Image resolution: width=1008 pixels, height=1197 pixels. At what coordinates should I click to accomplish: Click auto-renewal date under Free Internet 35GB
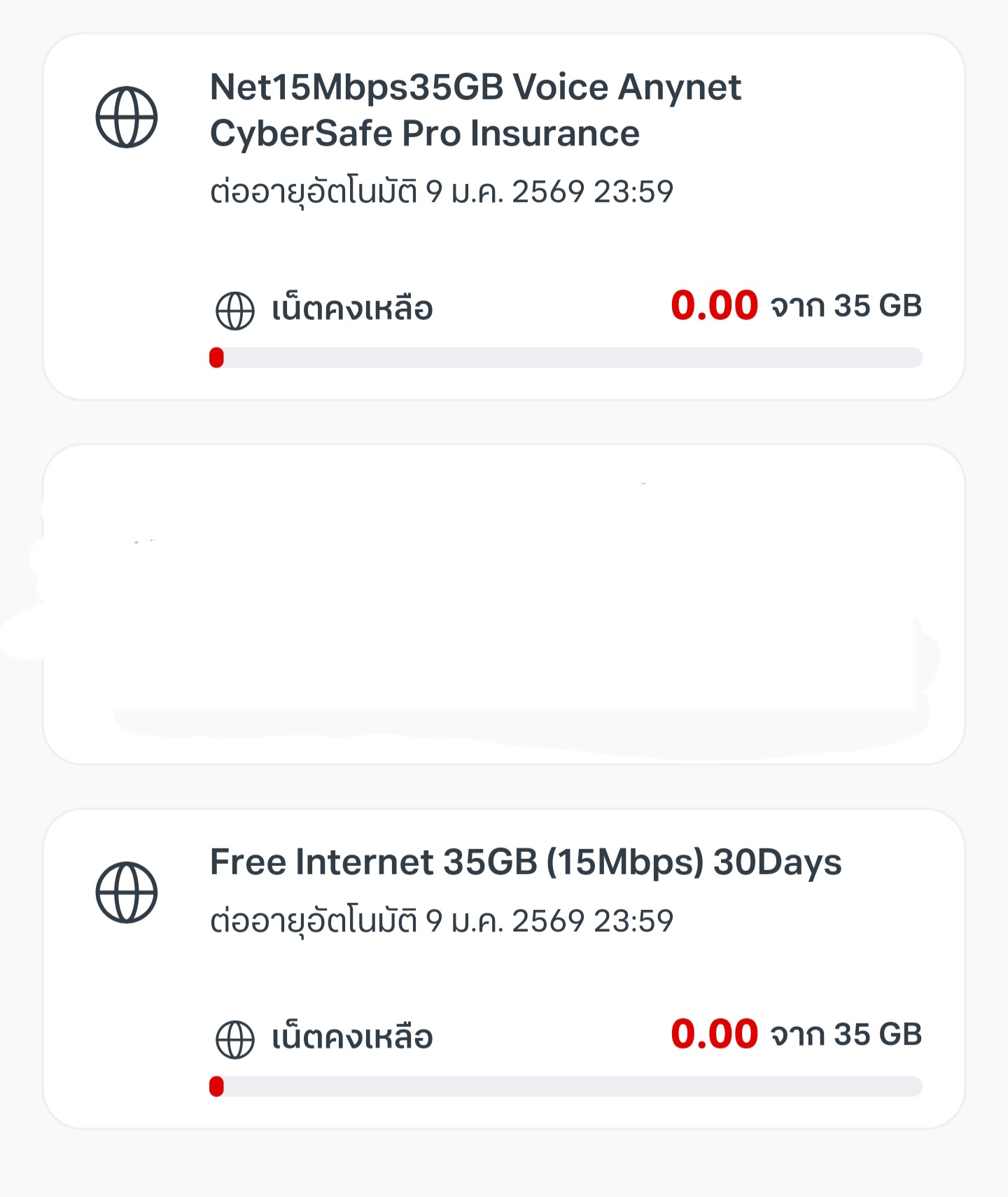pos(442,921)
